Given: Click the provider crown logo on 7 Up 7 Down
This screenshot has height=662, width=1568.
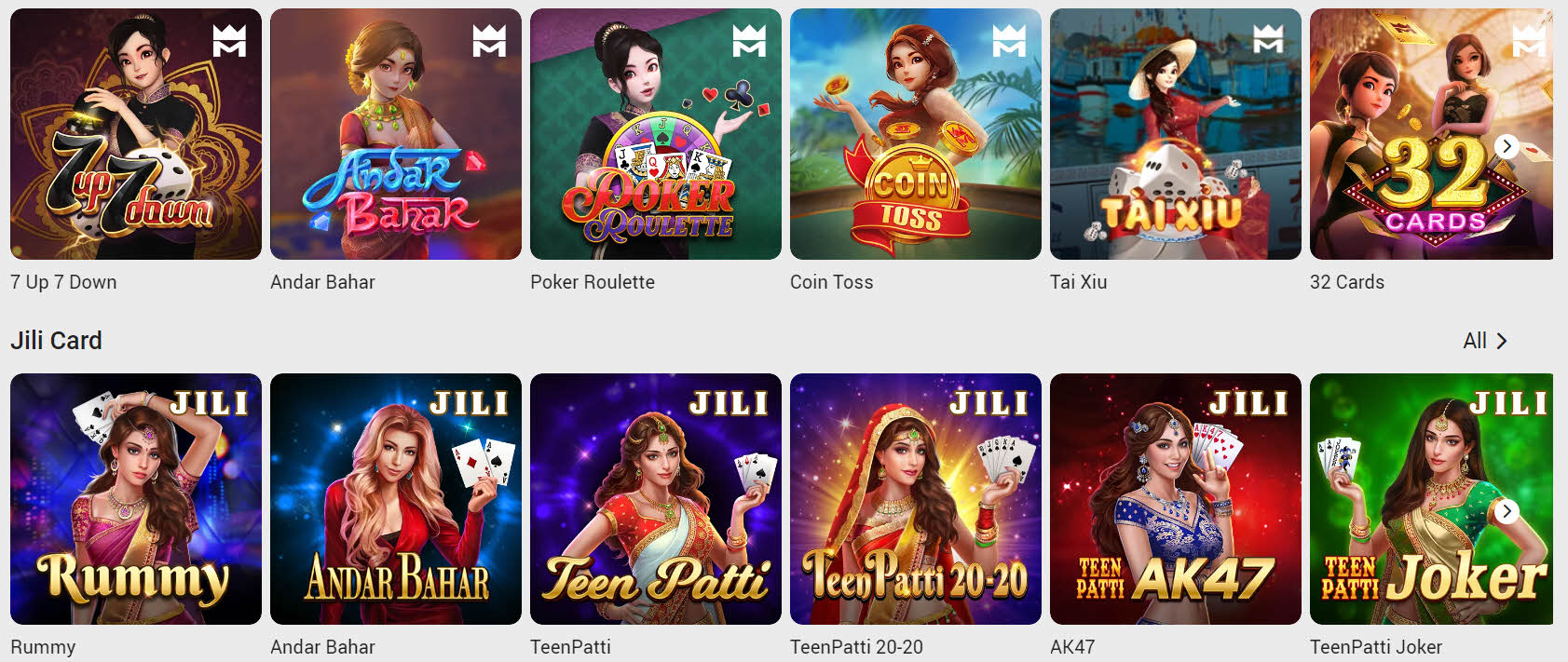Looking at the screenshot, I should click(x=229, y=40).
